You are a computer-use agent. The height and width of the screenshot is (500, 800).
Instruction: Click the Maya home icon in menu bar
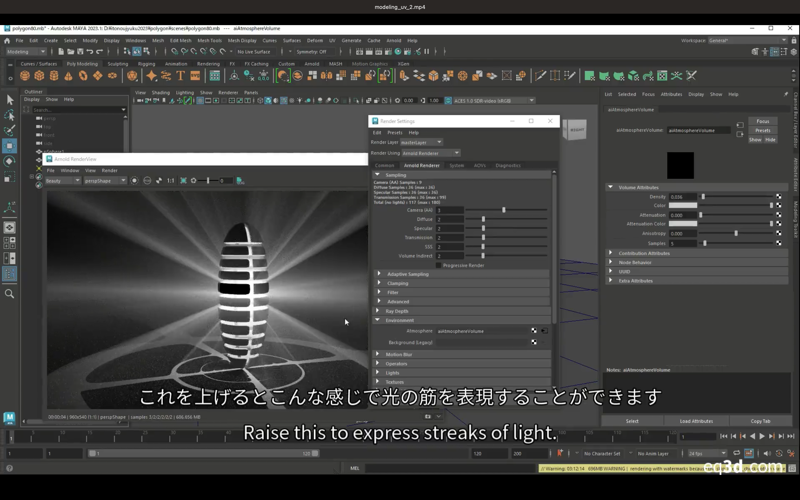point(7,40)
